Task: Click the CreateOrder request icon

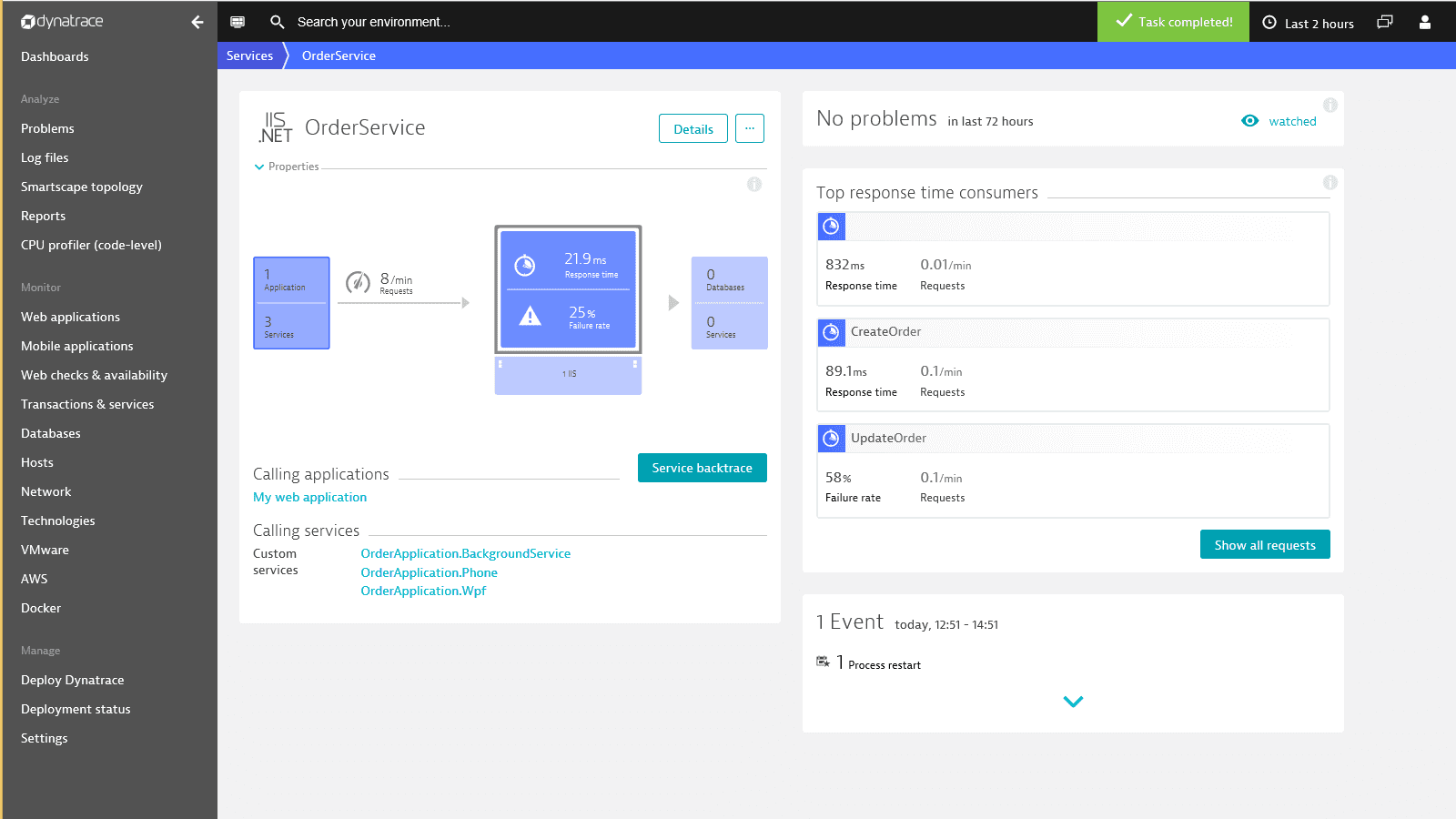Action: point(831,333)
